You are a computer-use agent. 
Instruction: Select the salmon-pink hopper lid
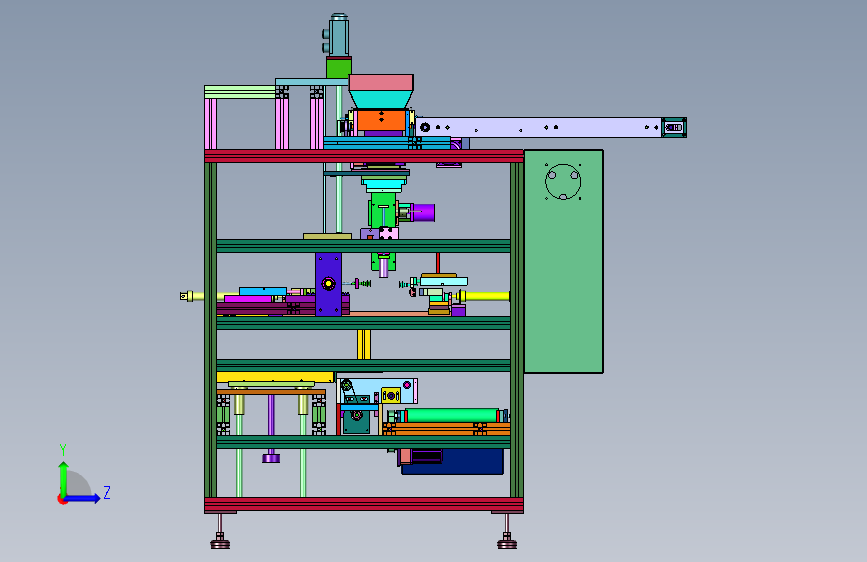381,82
